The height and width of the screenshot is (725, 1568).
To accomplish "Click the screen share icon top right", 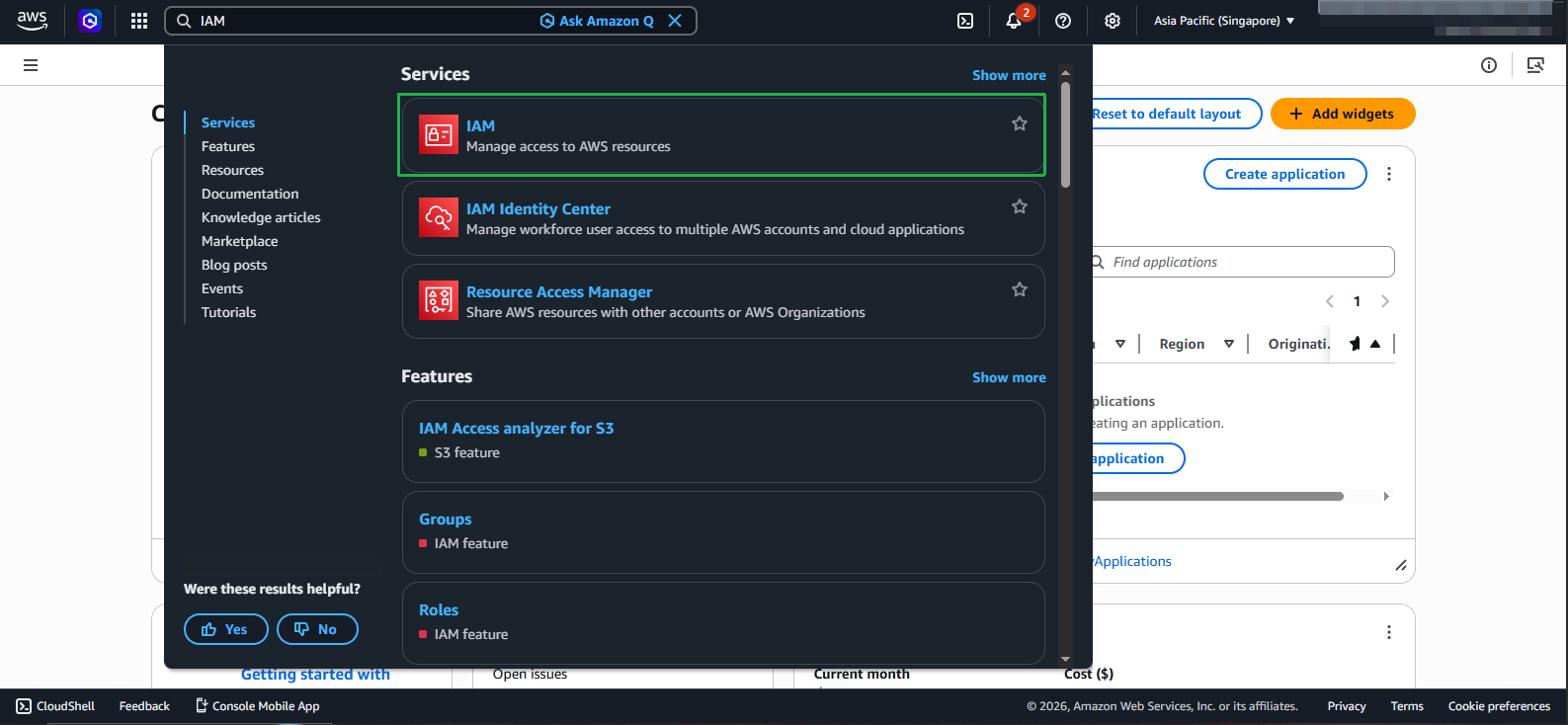I will coord(1535,65).
